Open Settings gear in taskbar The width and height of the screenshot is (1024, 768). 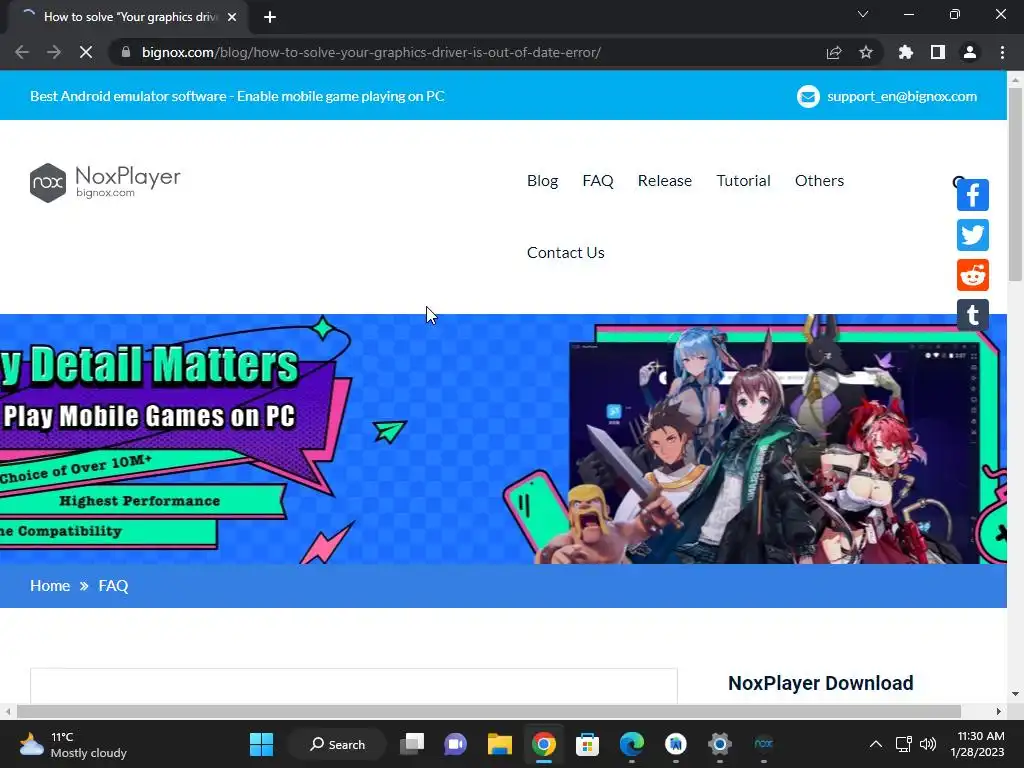click(719, 744)
